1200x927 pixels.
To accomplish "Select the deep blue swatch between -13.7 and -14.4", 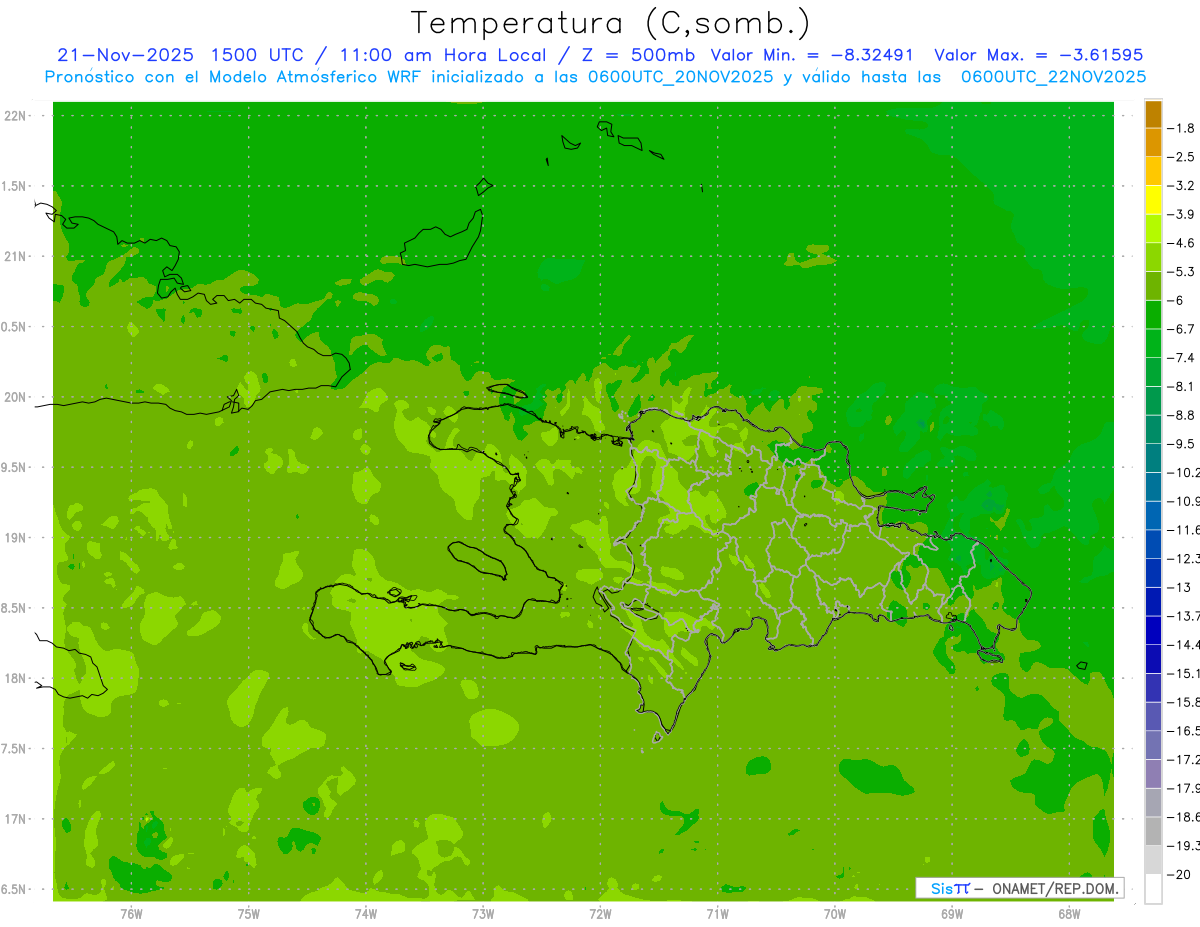I will pyautogui.click(x=1153, y=631).
